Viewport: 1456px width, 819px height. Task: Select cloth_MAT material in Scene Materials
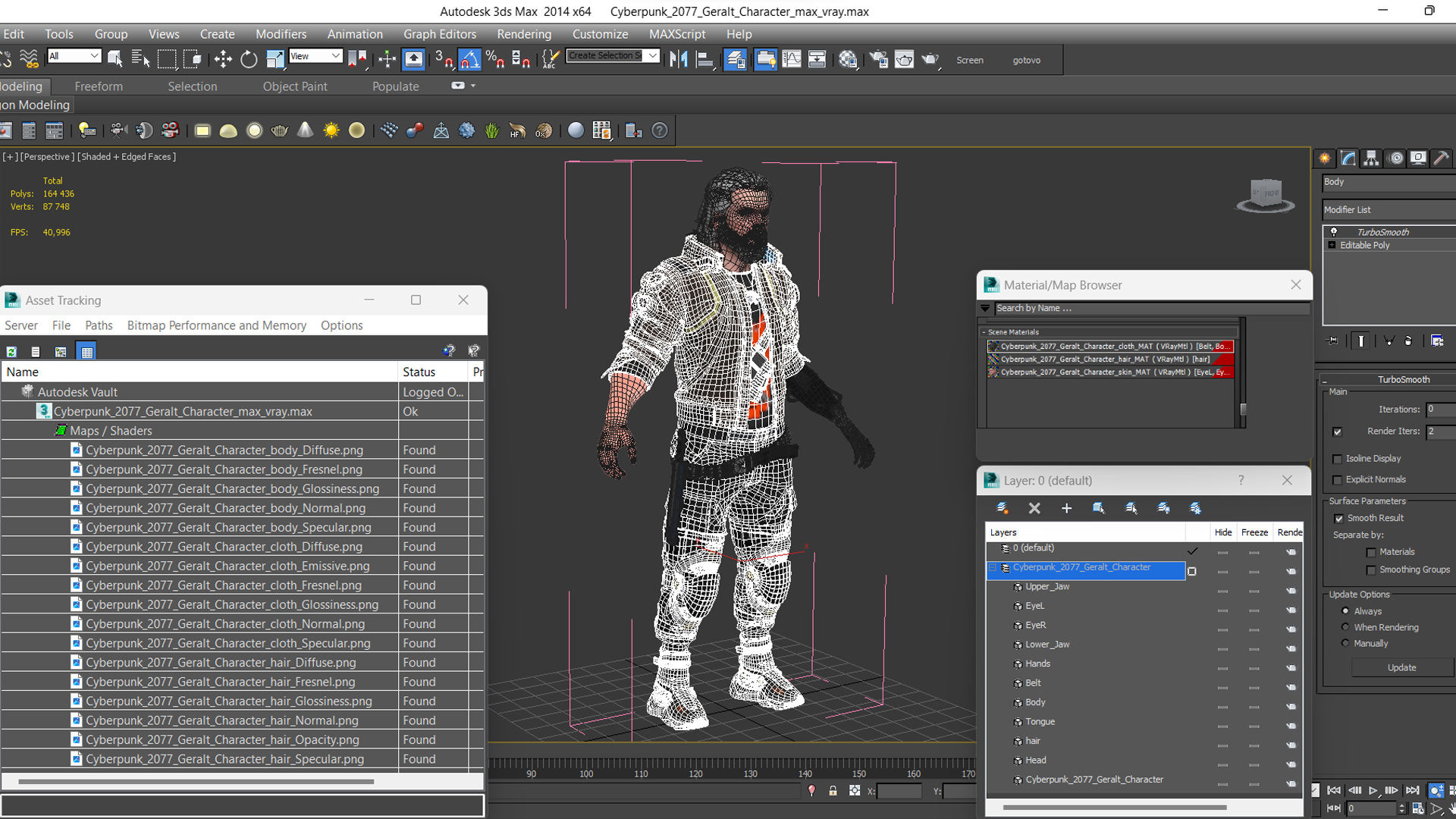point(1110,346)
